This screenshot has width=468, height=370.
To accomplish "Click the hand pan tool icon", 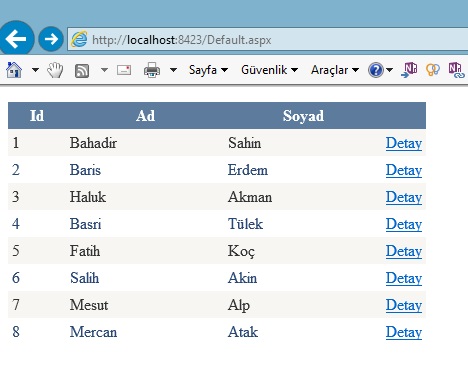I will point(55,70).
